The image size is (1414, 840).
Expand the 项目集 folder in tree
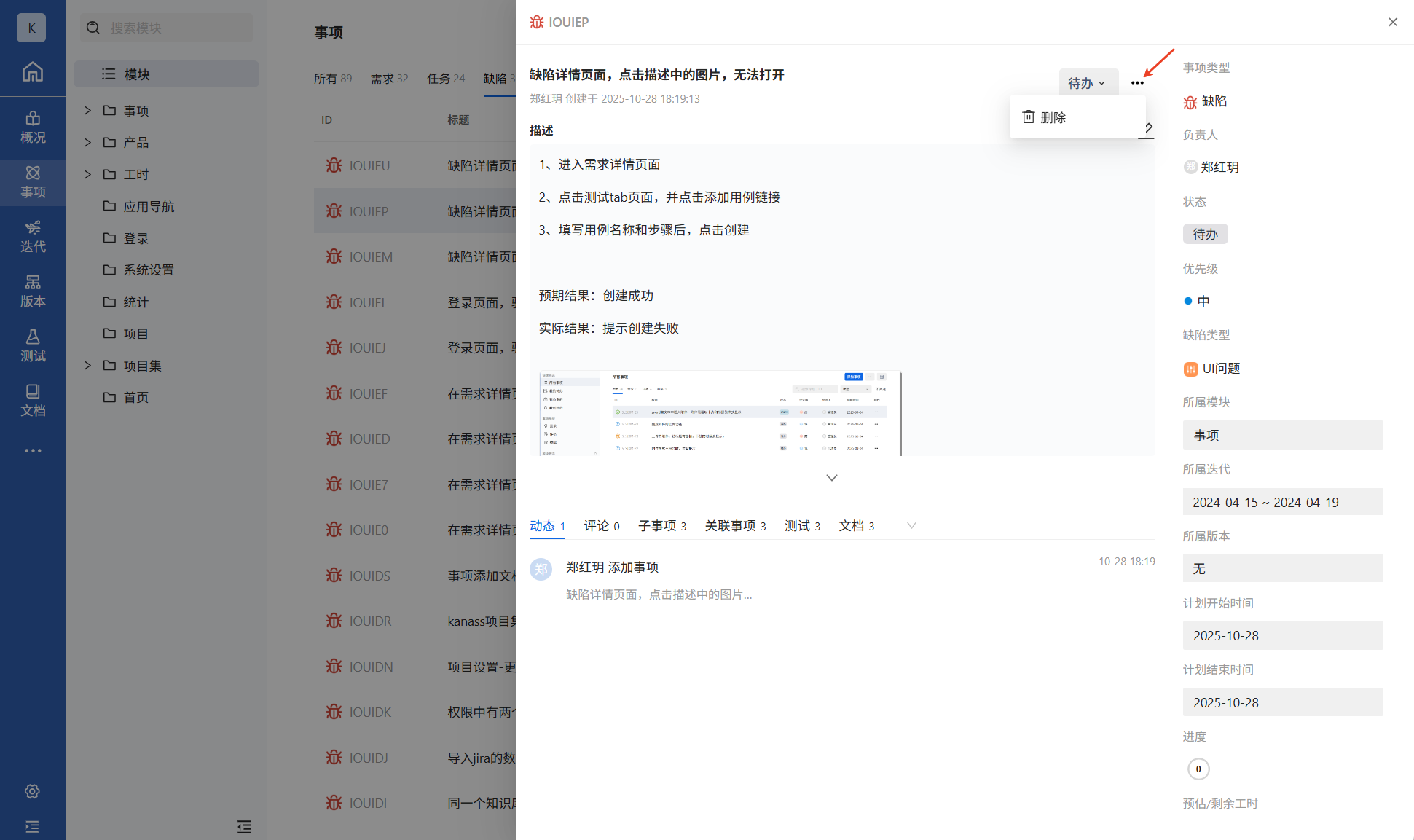pyautogui.click(x=87, y=366)
